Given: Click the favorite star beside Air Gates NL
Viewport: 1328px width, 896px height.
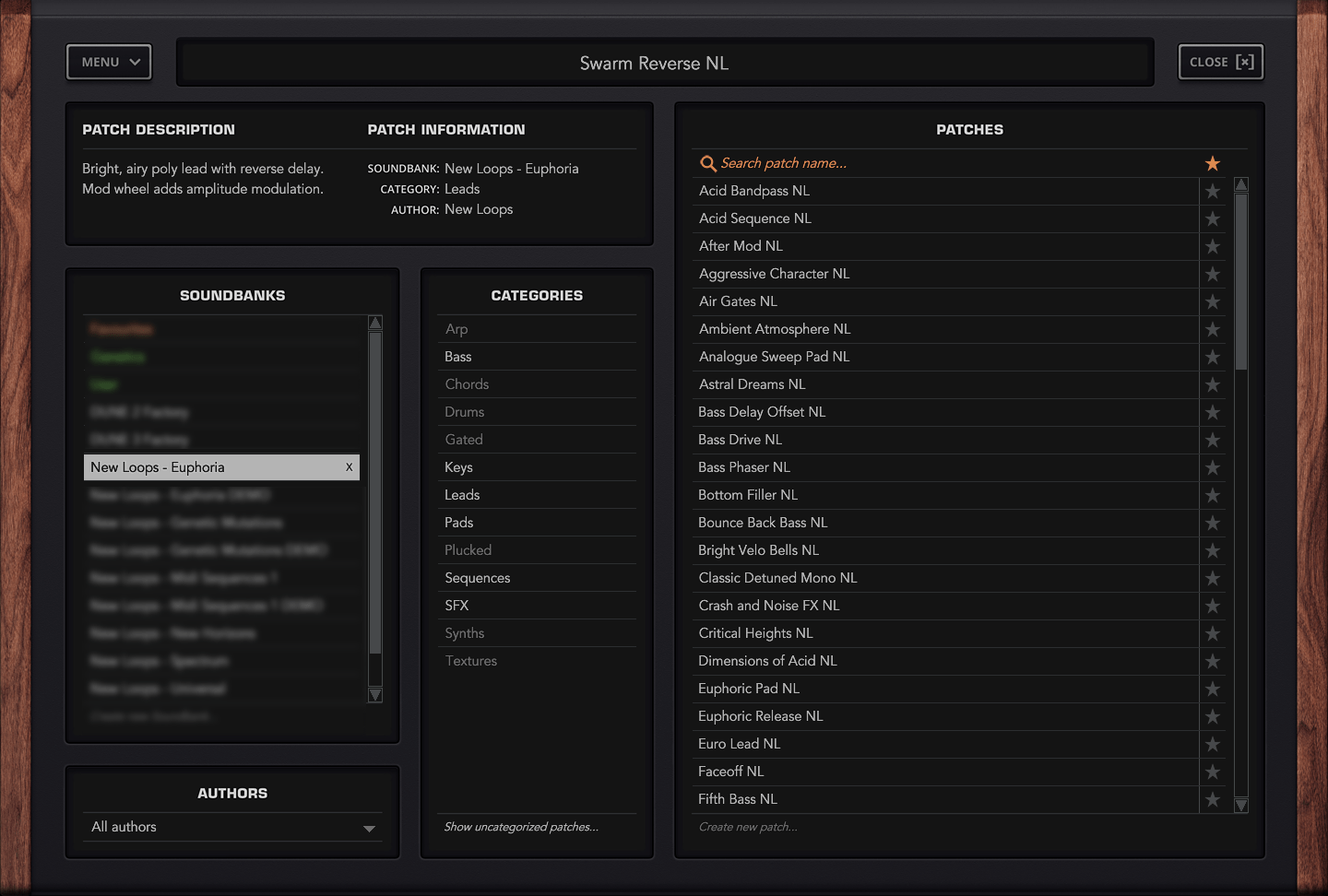Looking at the screenshot, I should pyautogui.click(x=1212, y=301).
